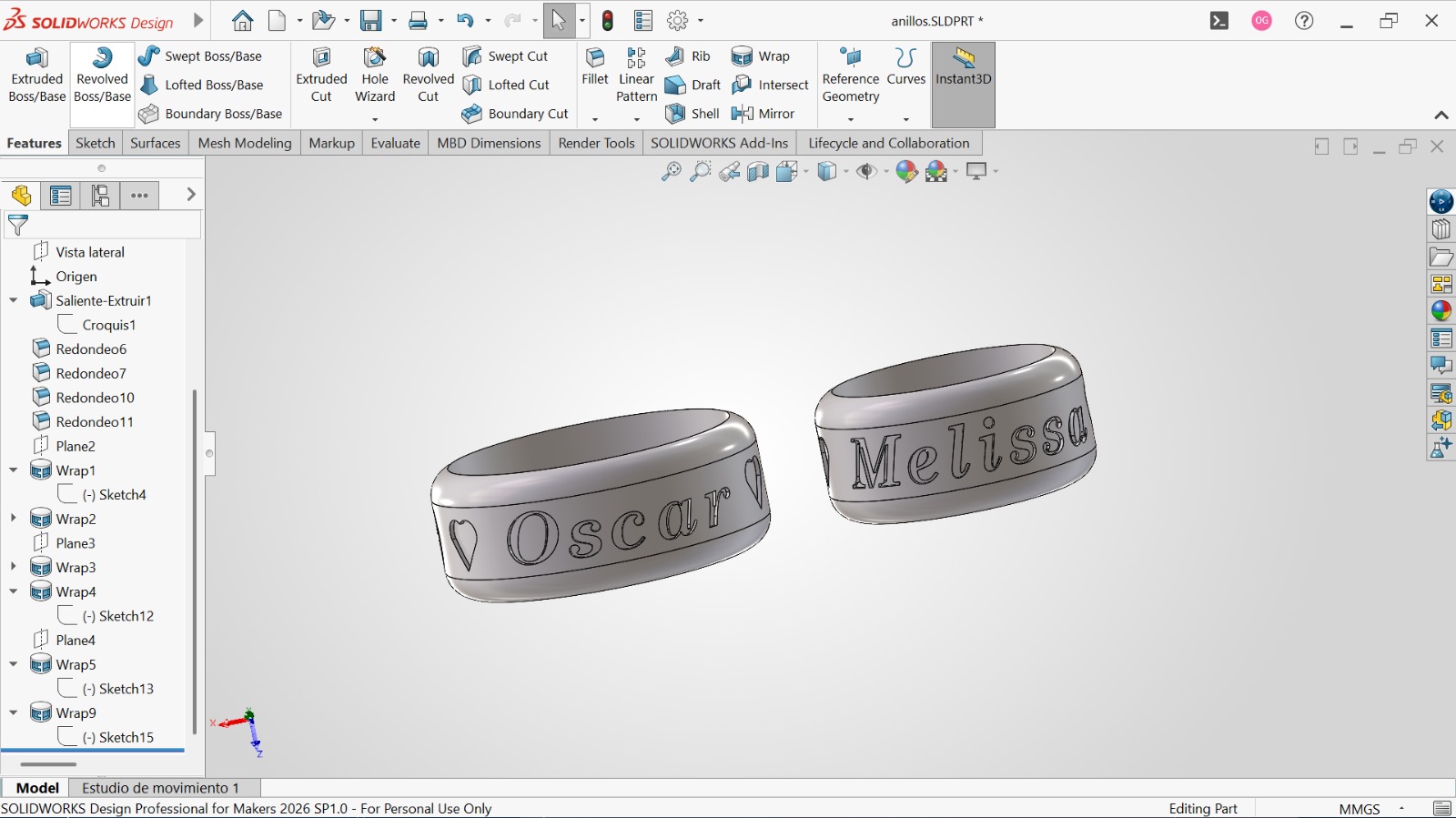Screen dimensions: 1456x818
Task: Select the Intersect tool
Action: (x=770, y=85)
